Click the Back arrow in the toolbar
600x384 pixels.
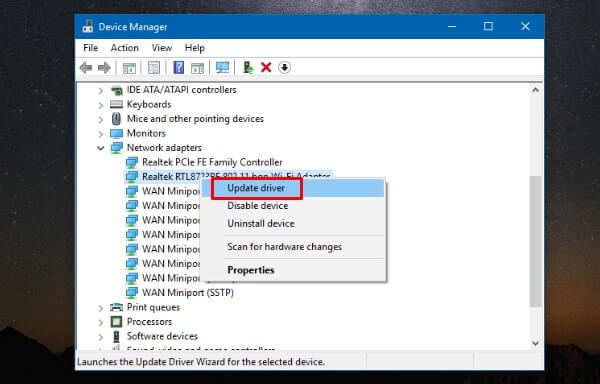[86, 68]
